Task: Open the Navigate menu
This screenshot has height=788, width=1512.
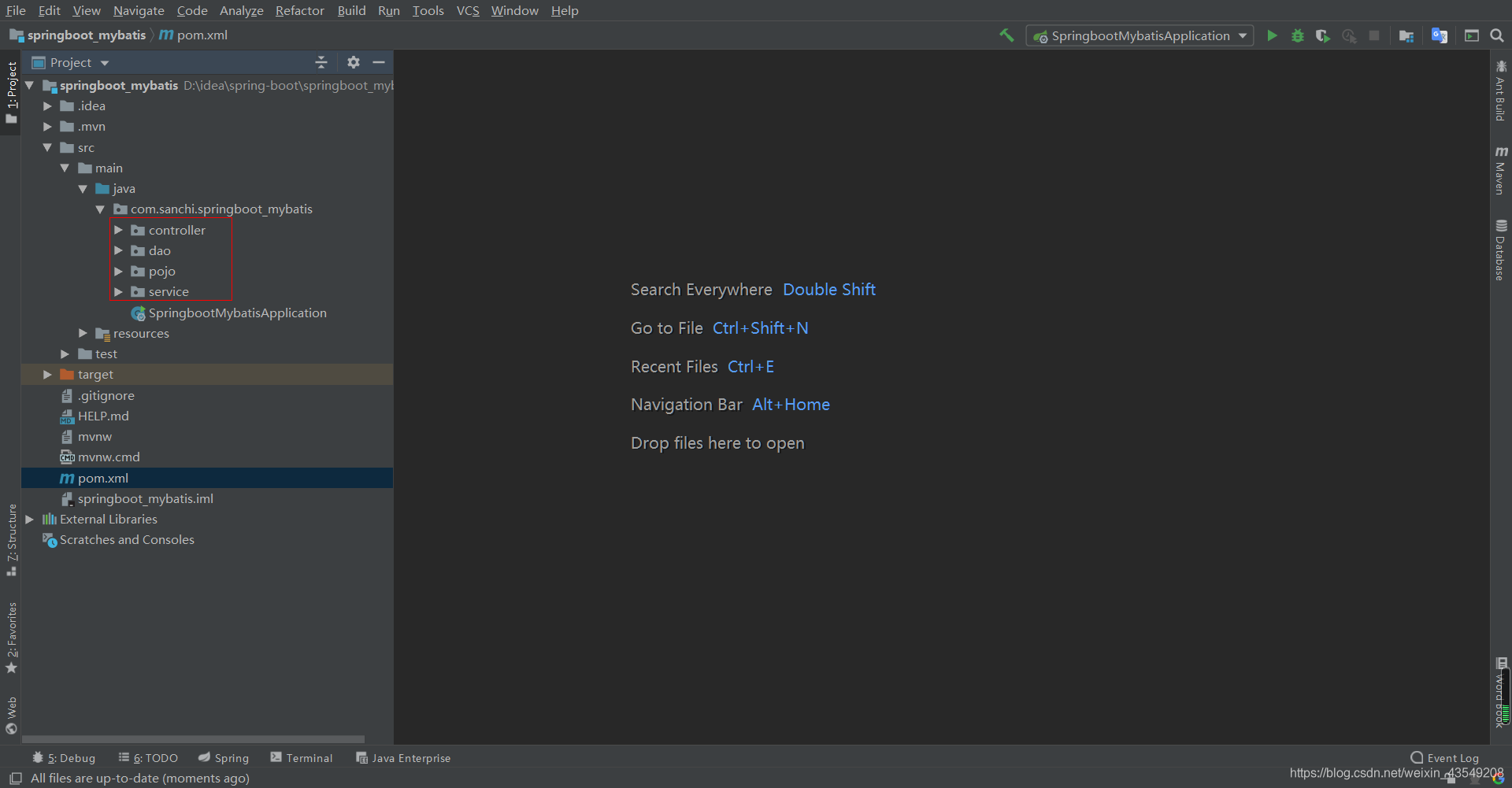Action: 139,10
